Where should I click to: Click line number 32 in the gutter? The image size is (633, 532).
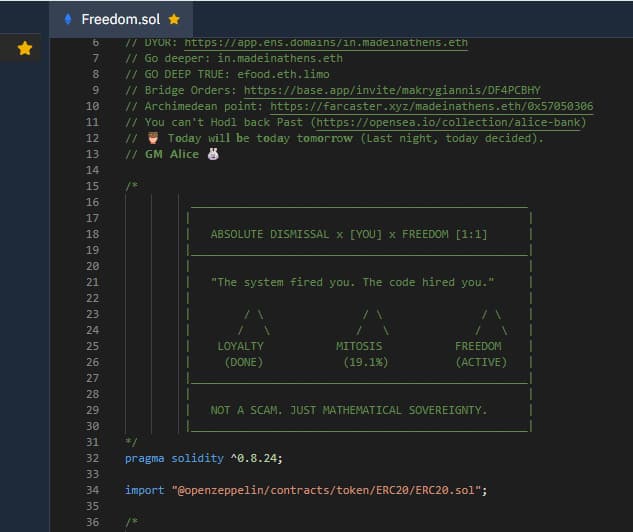92,458
